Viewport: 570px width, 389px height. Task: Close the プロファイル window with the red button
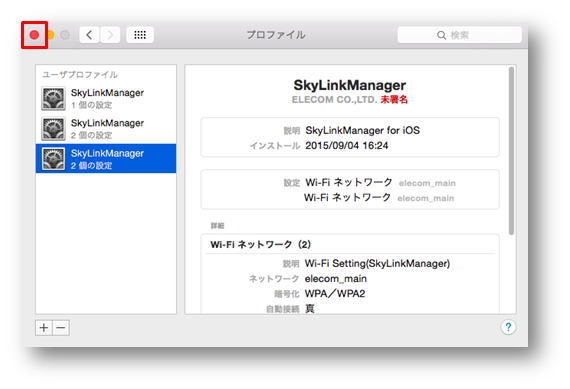[x=34, y=35]
